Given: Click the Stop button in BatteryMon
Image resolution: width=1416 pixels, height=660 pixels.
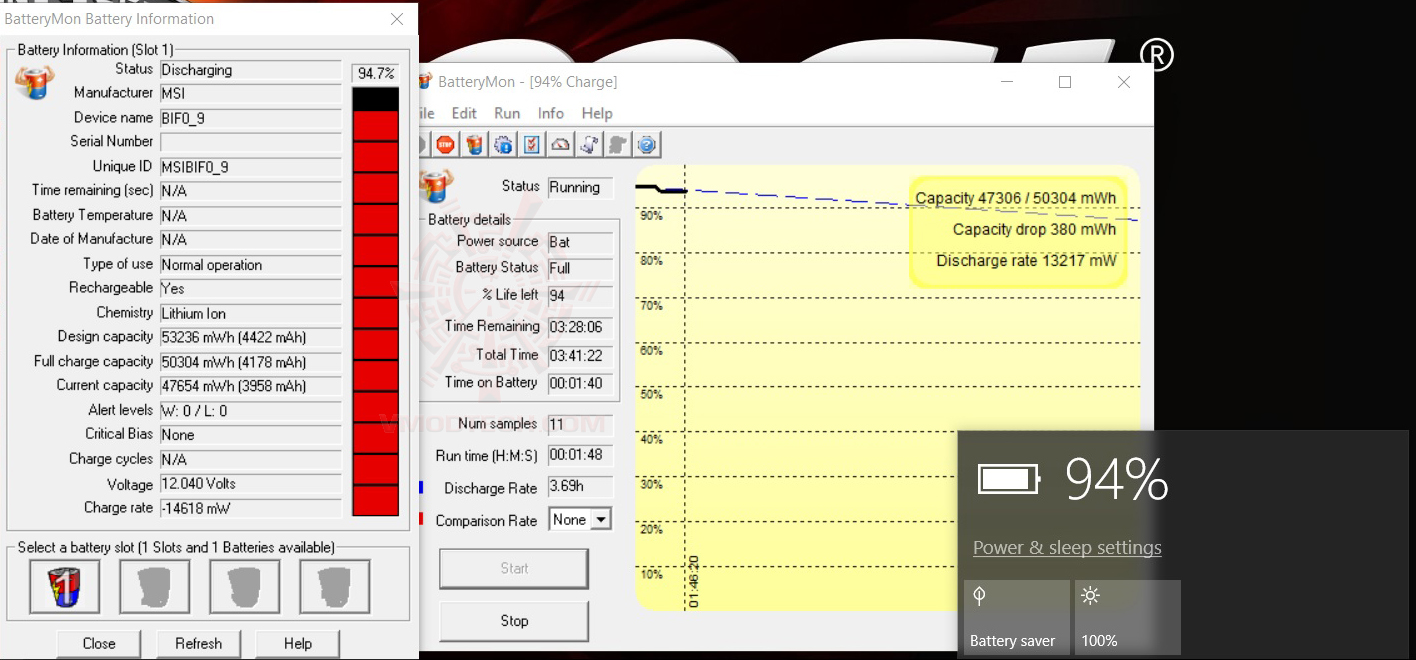Looking at the screenshot, I should point(514,621).
